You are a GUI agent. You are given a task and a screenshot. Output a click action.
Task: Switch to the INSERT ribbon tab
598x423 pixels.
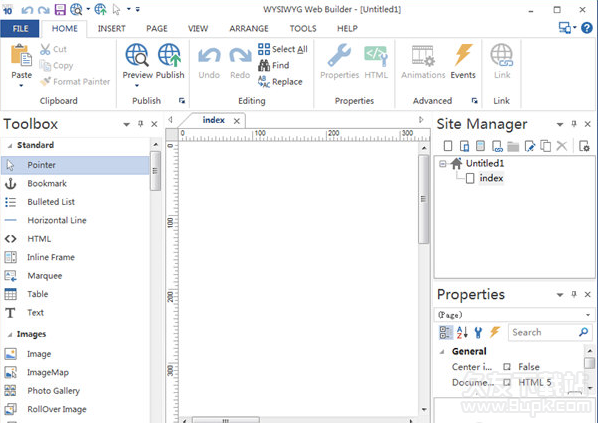pyautogui.click(x=111, y=29)
